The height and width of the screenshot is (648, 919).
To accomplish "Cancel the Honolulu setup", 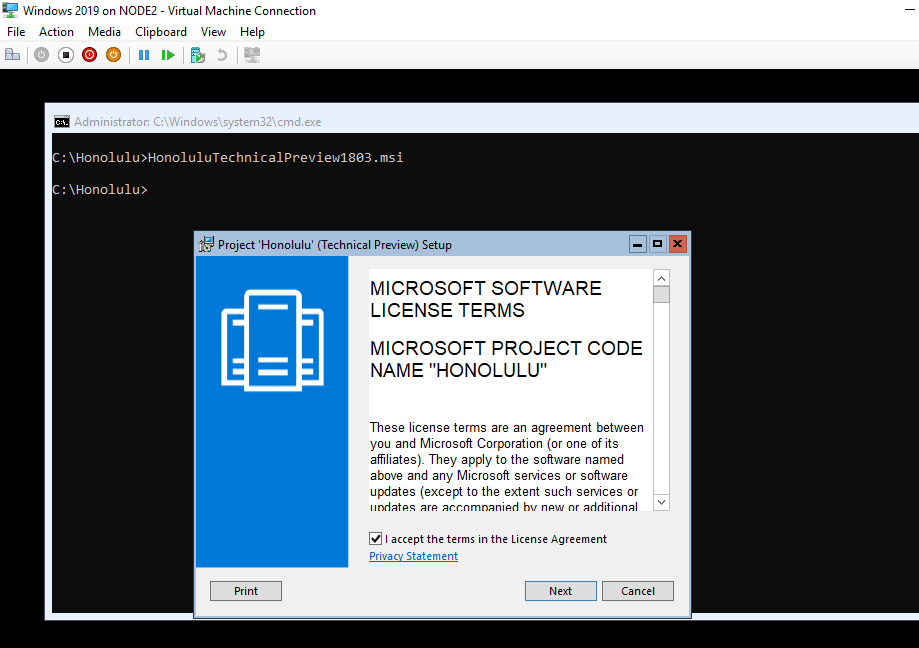I will [x=638, y=591].
